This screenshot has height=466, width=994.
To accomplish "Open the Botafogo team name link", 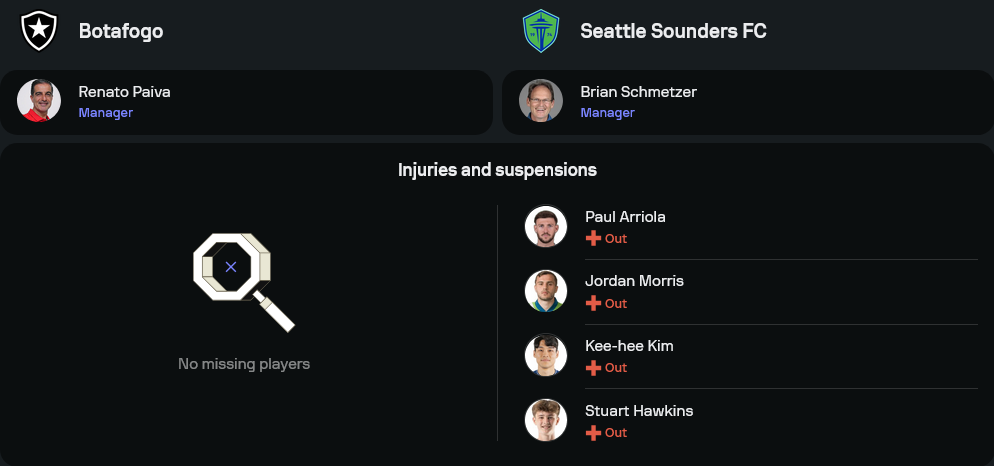I will tap(121, 31).
